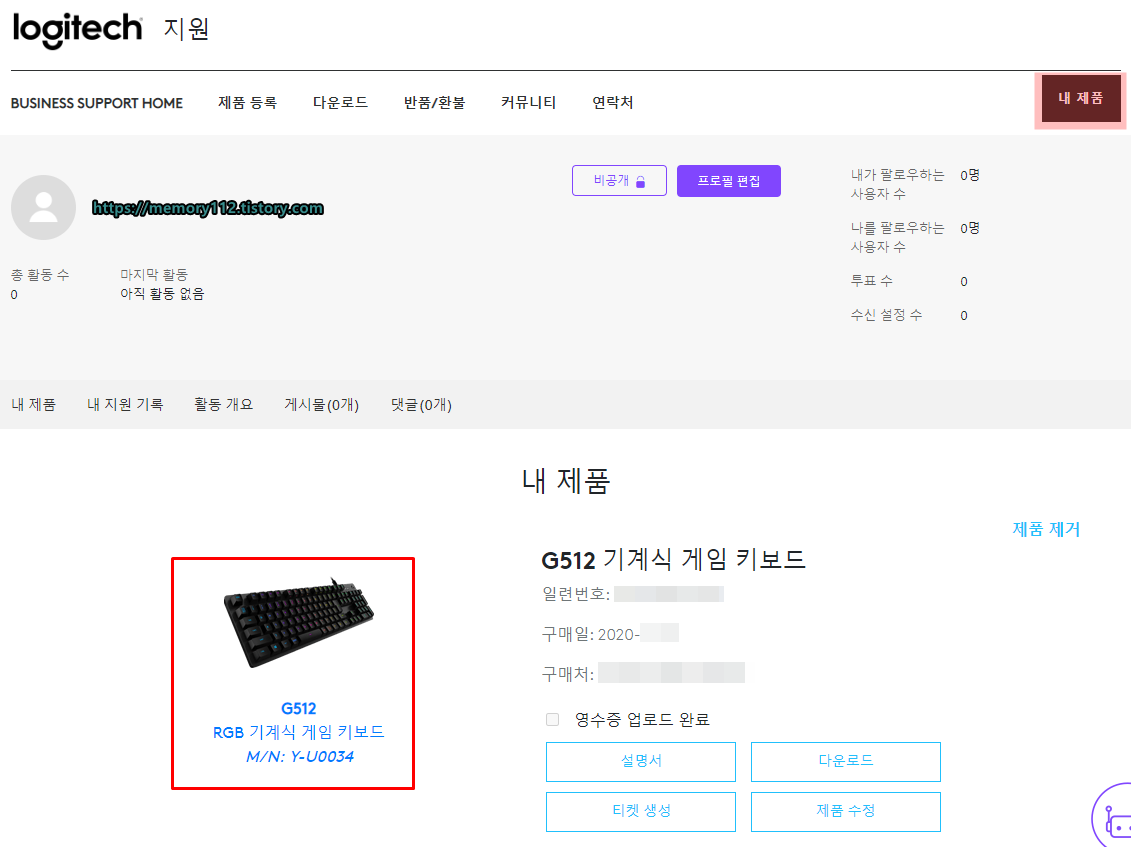Click the product 다운로드 button
Screen dimensions: 1131x847
pos(845,761)
